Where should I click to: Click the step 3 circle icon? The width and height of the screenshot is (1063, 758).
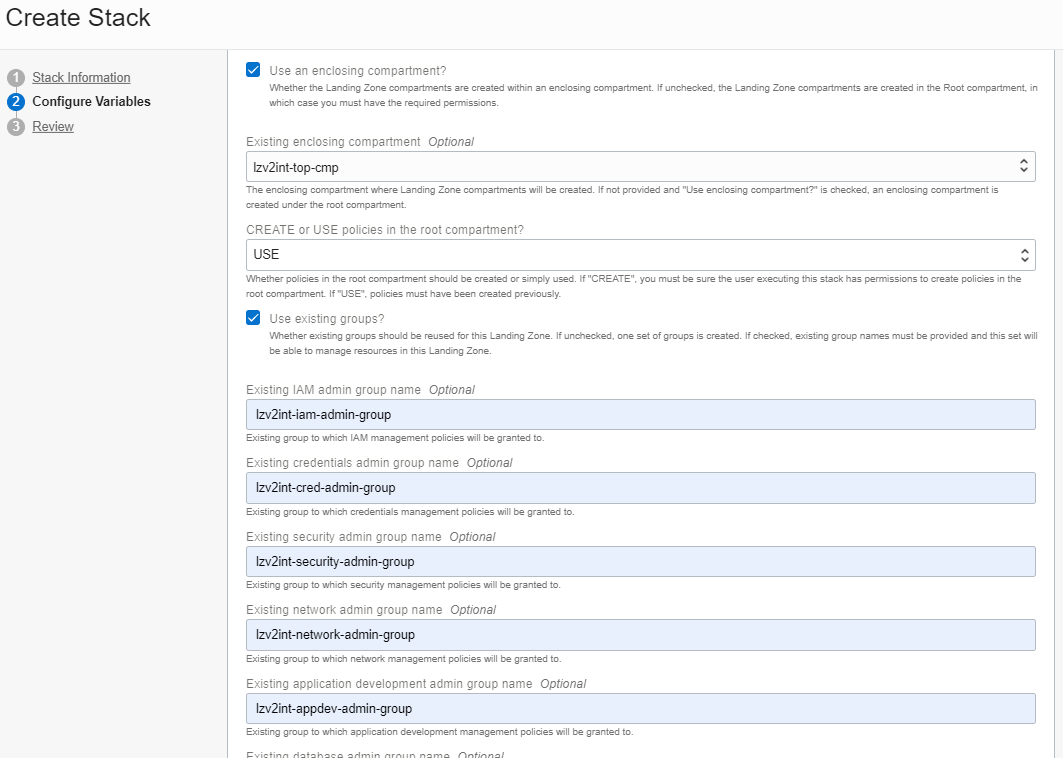coord(15,127)
